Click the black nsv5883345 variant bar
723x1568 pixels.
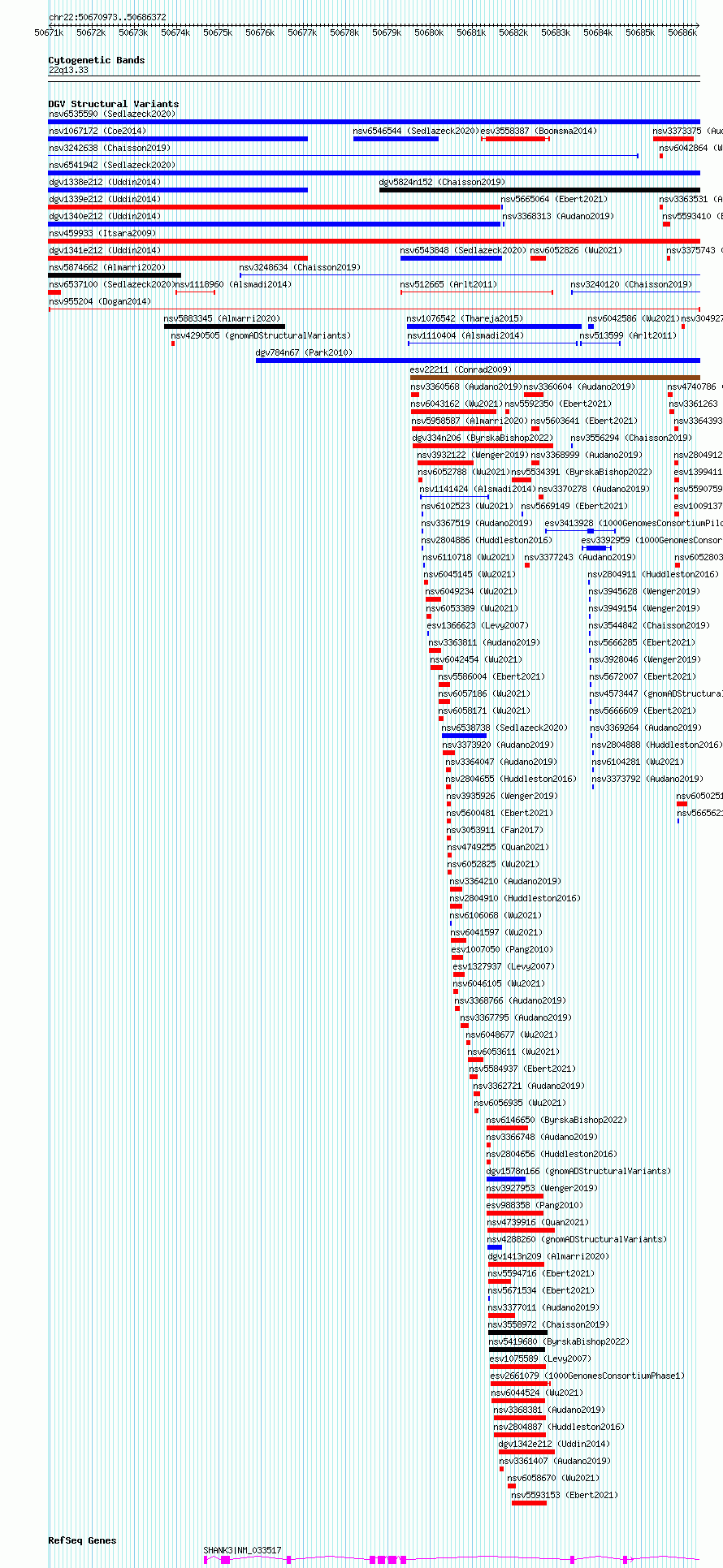(x=224, y=326)
